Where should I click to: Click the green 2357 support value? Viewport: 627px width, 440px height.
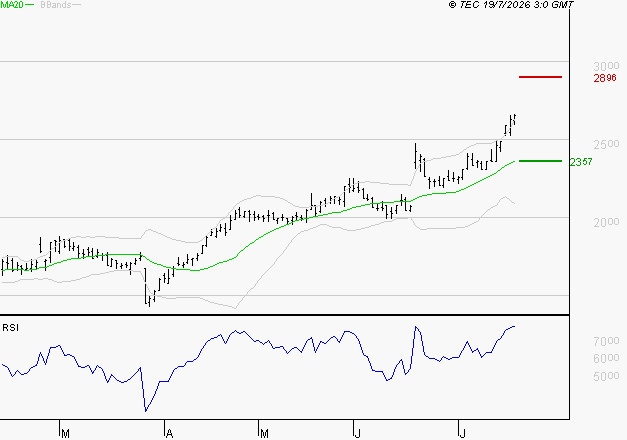581,162
